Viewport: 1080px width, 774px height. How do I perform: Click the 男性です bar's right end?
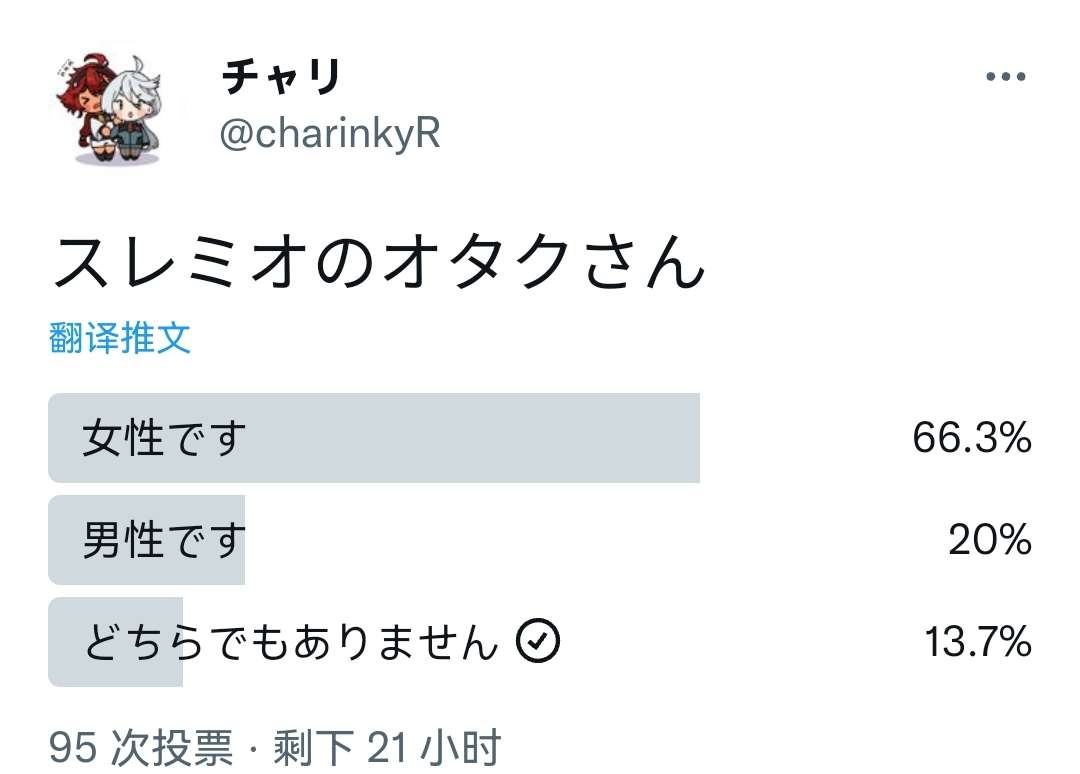[x=238, y=540]
